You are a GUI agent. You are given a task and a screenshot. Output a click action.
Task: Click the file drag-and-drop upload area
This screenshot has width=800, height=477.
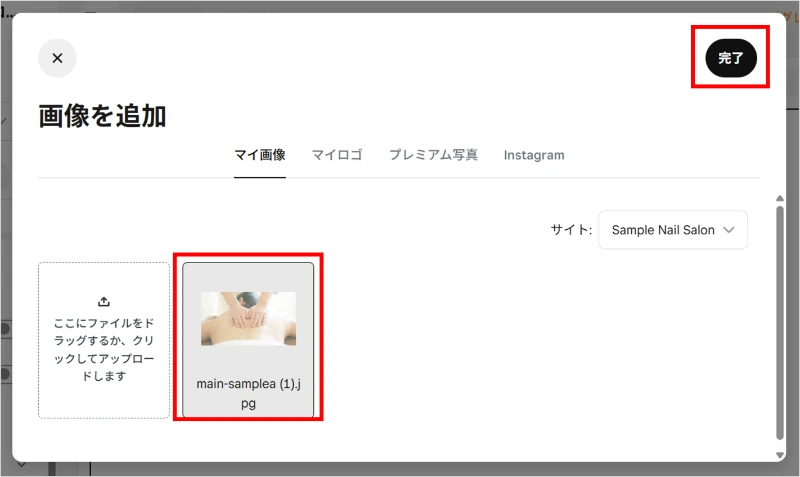click(104, 340)
